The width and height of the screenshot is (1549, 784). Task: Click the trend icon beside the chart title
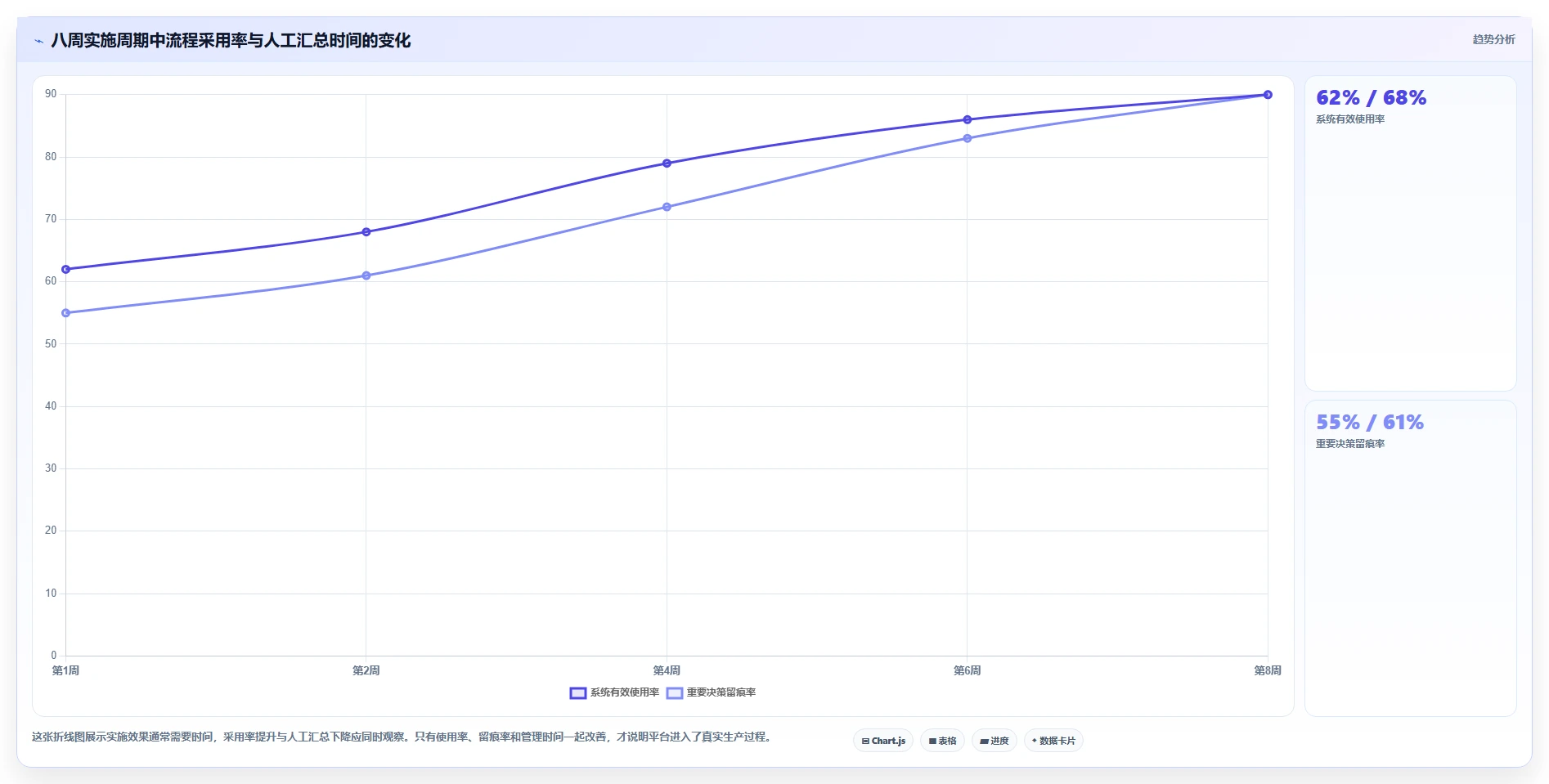(x=38, y=41)
